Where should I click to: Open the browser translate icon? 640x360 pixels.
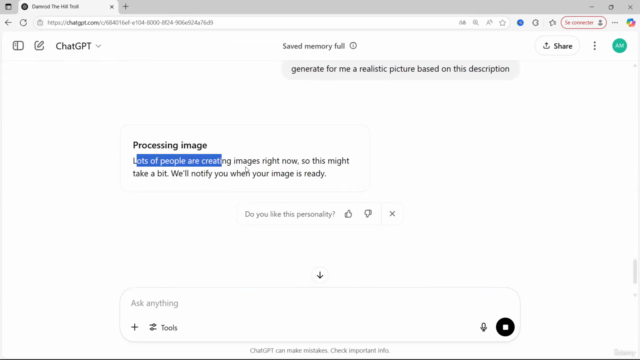[462, 22]
